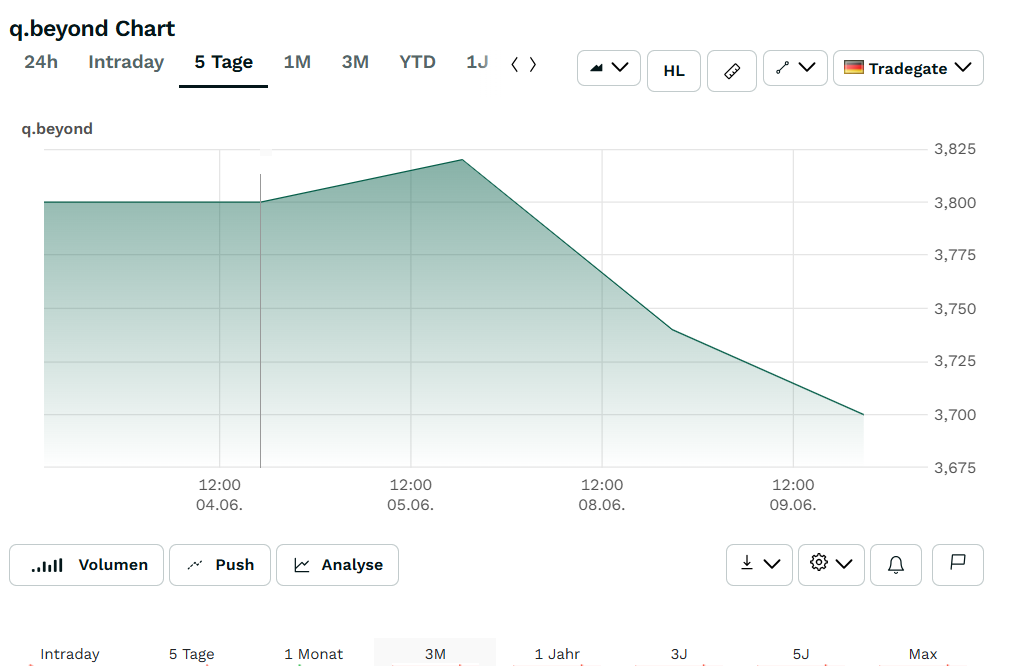Select 5 Tage in the bottom performance row
The width and height of the screenshot is (1022, 666).
click(x=192, y=654)
